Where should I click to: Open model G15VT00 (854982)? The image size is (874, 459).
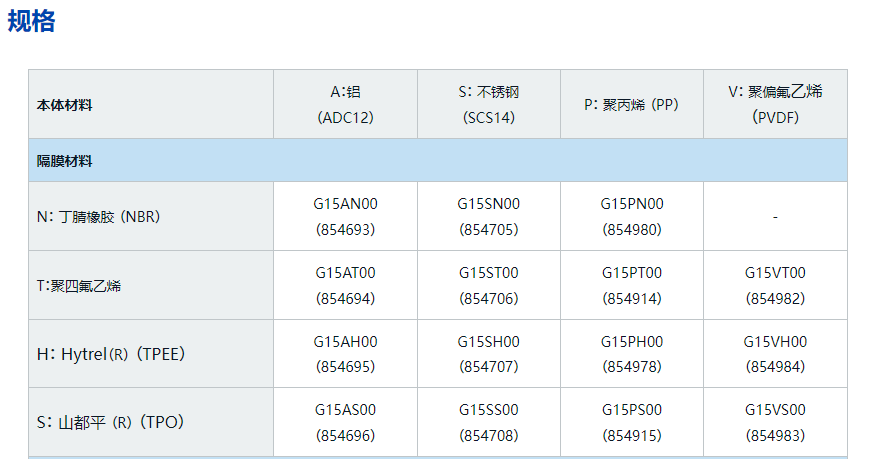pos(774,285)
